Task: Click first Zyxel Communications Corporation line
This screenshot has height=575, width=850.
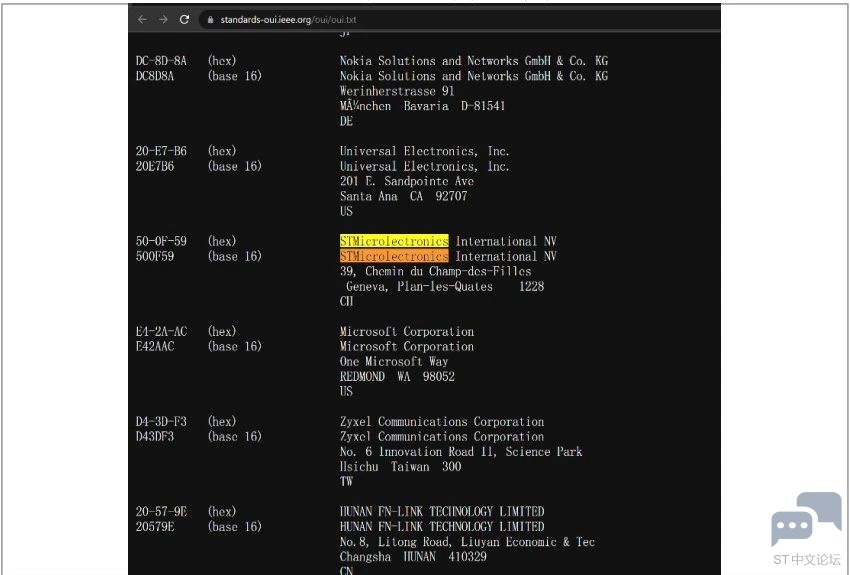Action: pos(442,421)
